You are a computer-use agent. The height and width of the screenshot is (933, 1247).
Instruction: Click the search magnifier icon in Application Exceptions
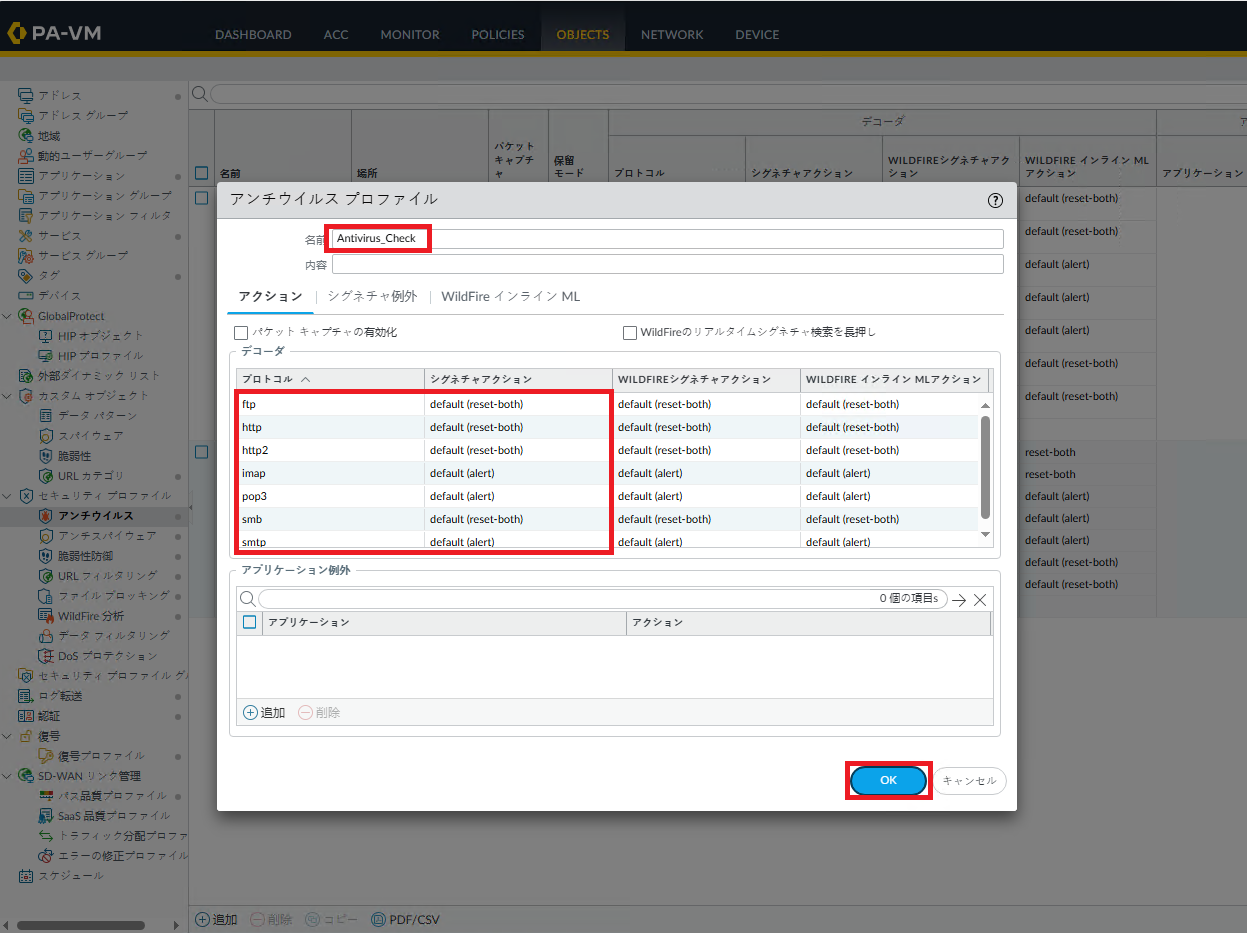(247, 599)
